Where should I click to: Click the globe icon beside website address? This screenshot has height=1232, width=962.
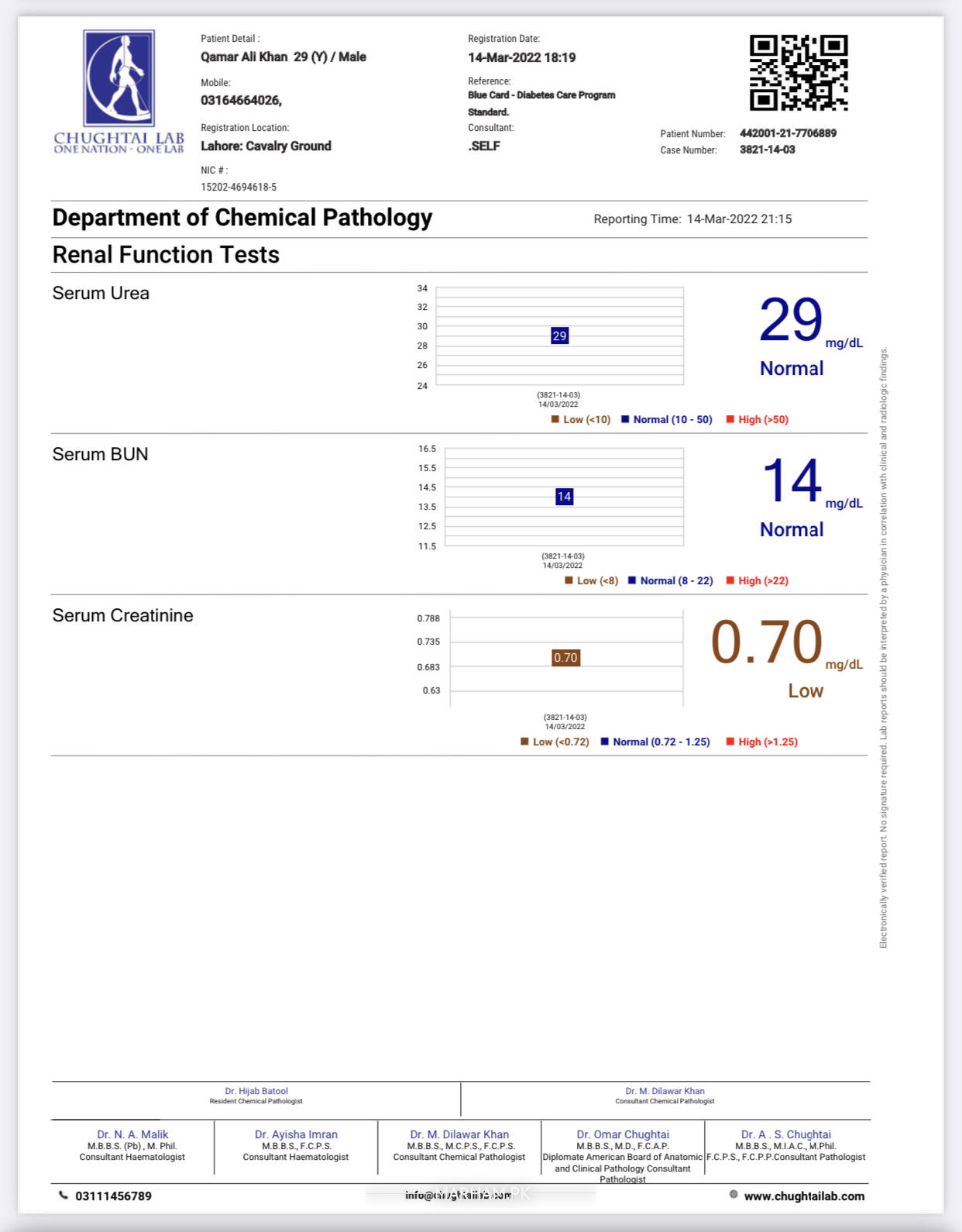(x=734, y=1195)
